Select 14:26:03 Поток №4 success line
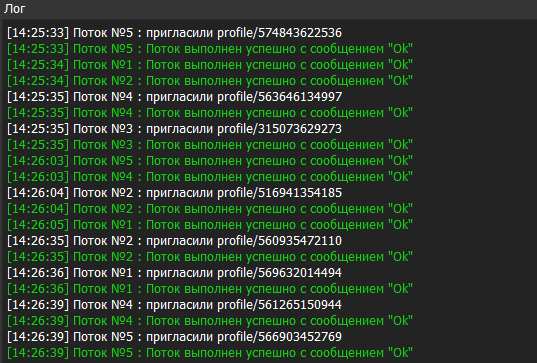537x363 pixels. tap(210, 177)
